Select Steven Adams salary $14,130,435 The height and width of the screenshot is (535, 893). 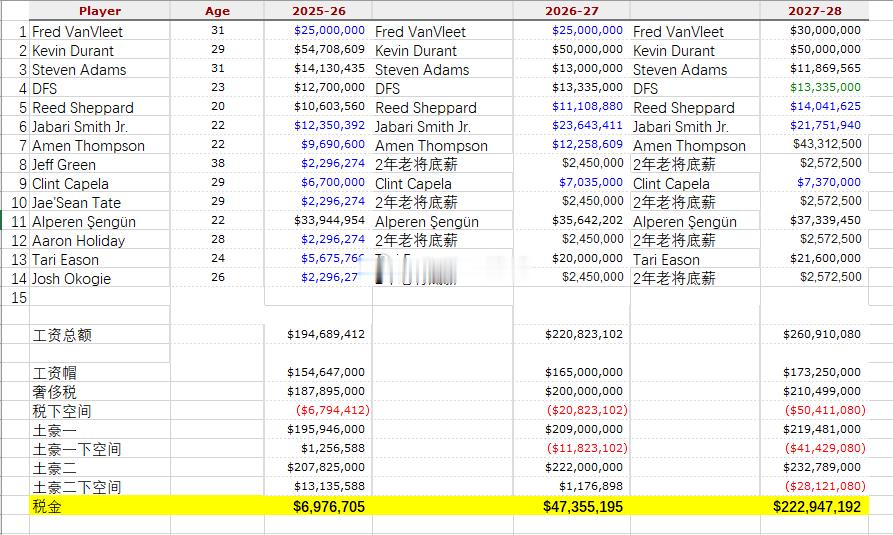(329, 68)
